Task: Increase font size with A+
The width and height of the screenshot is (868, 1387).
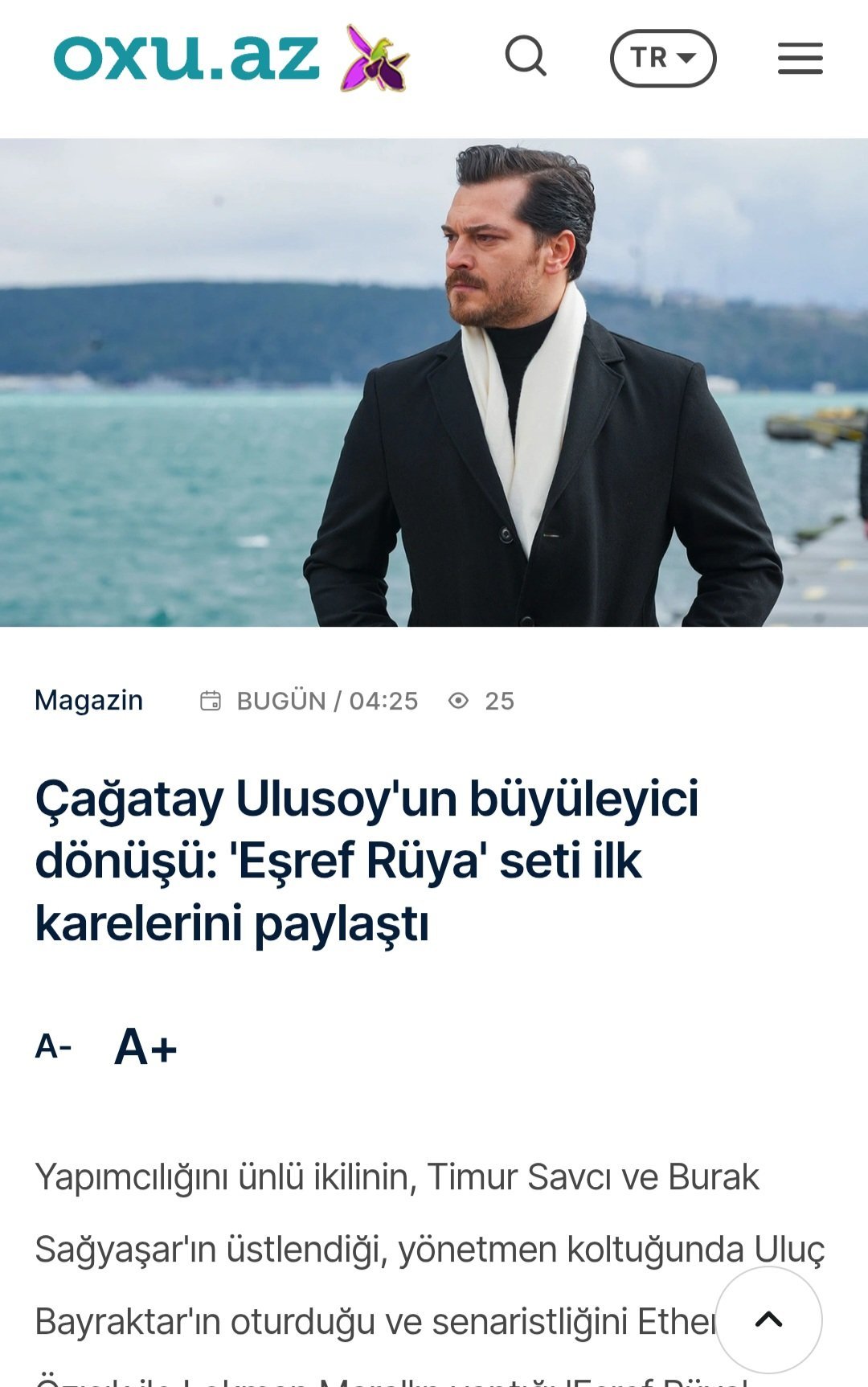Action: click(x=145, y=1047)
